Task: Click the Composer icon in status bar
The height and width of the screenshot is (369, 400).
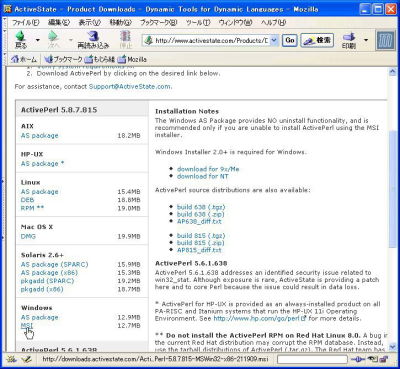Action: 26,359
